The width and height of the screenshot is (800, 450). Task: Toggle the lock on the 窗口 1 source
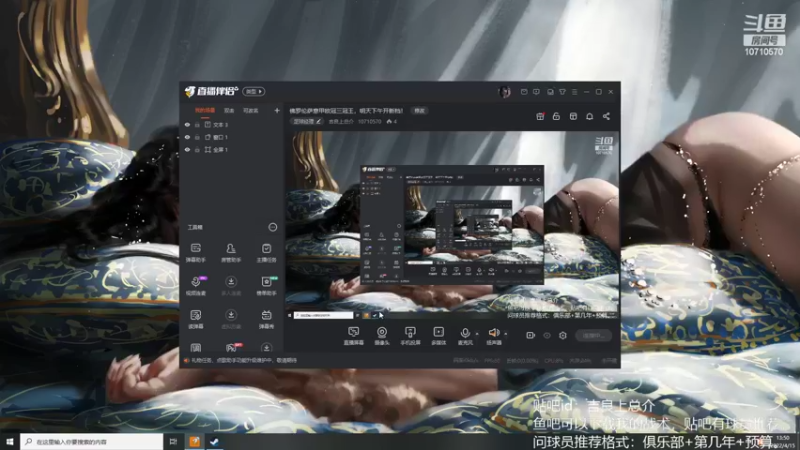[197, 137]
